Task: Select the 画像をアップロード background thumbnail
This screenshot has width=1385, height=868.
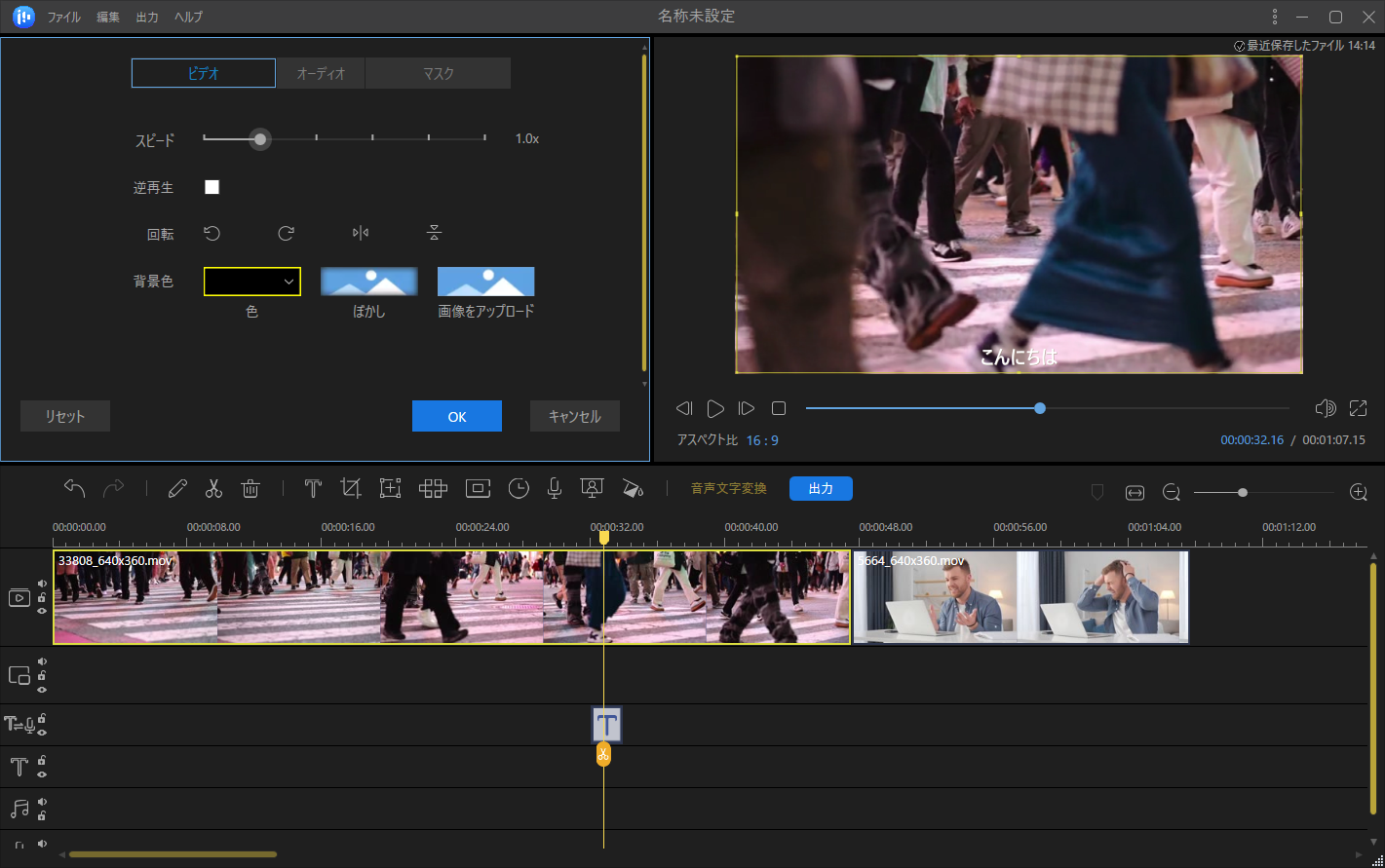Action: click(485, 282)
